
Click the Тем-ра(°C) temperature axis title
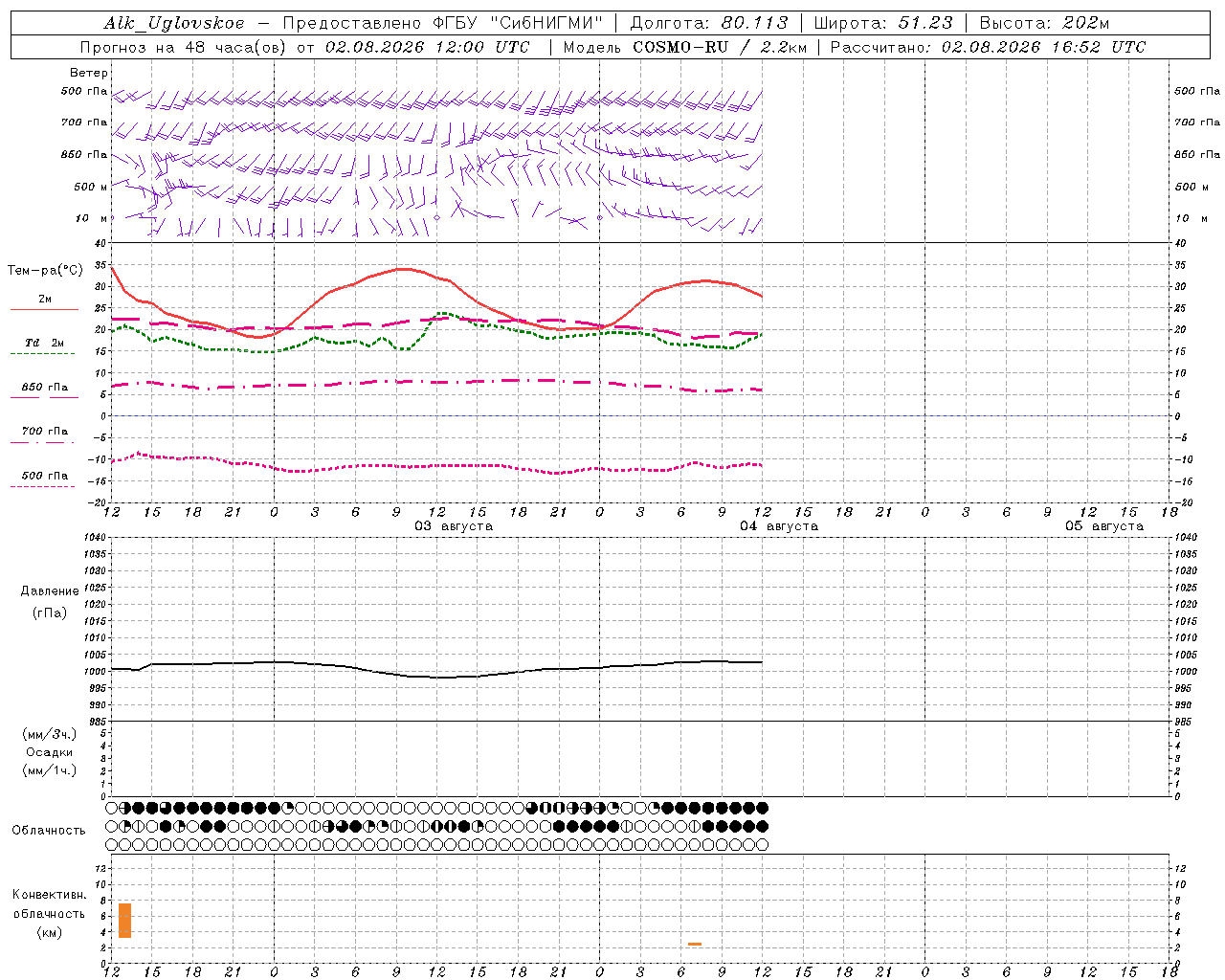[x=45, y=271]
